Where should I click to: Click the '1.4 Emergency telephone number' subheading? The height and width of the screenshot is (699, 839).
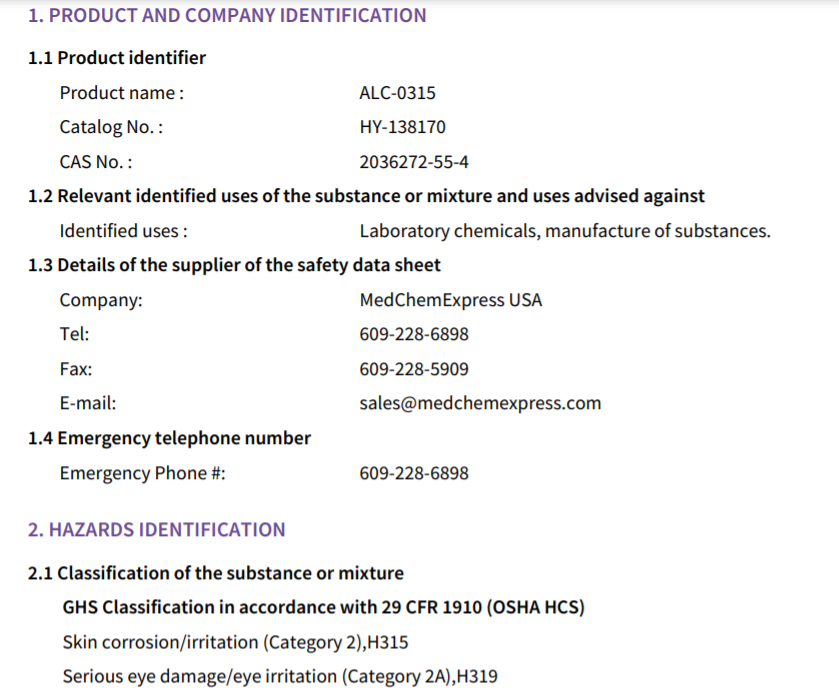tap(169, 438)
